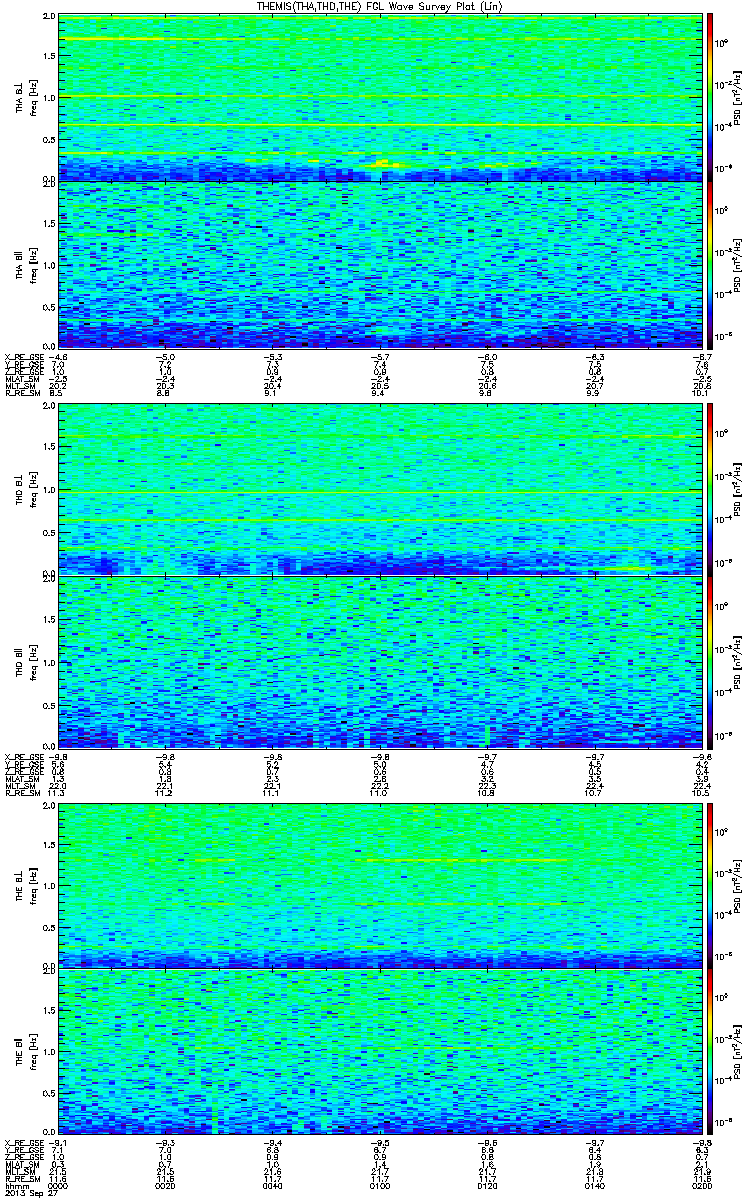750x1200 pixels.
Task: Click the THD B-perpendicular spectrogram panel
Action: pyautogui.click(x=380, y=488)
